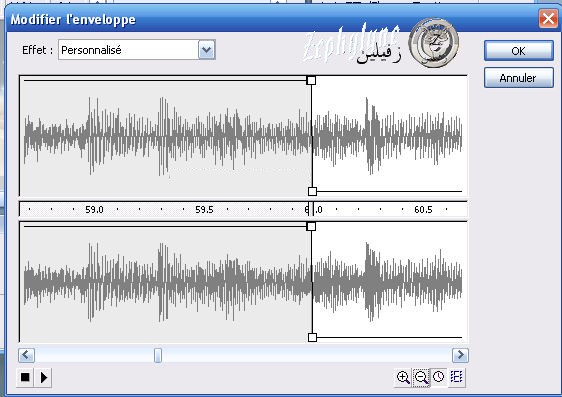The height and width of the screenshot is (397, 562).
Task: Click the 60.5 mark on the timeline
Action: (x=423, y=210)
